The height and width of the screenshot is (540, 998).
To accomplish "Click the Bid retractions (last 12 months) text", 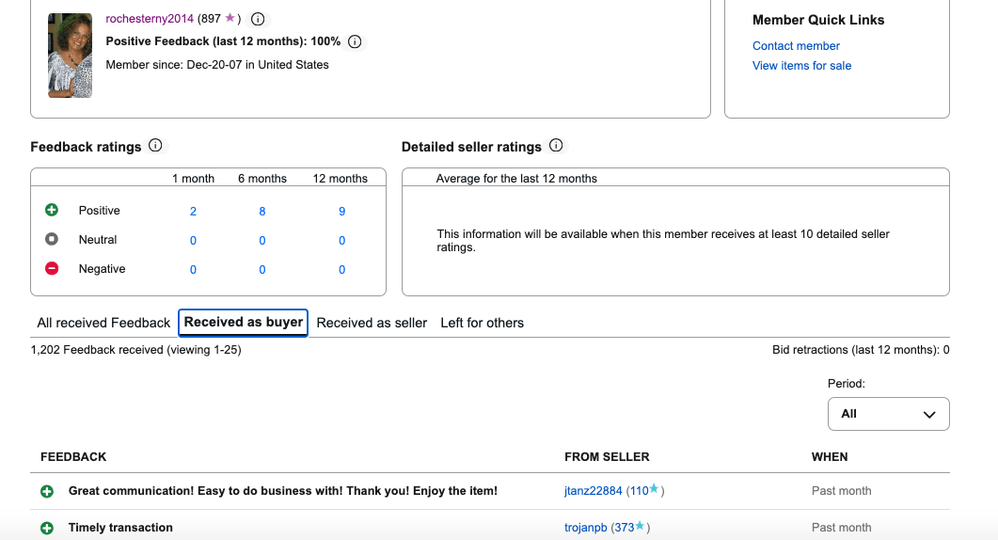I will [x=861, y=350].
